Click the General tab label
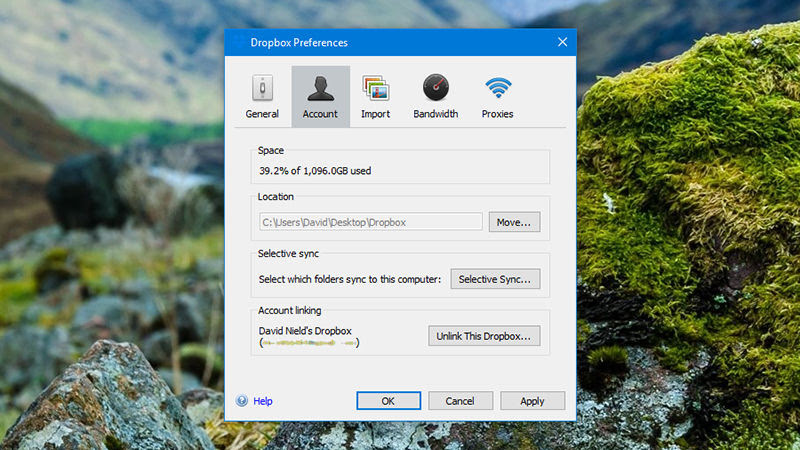Screen dimensions: 800x450 [x=262, y=114]
